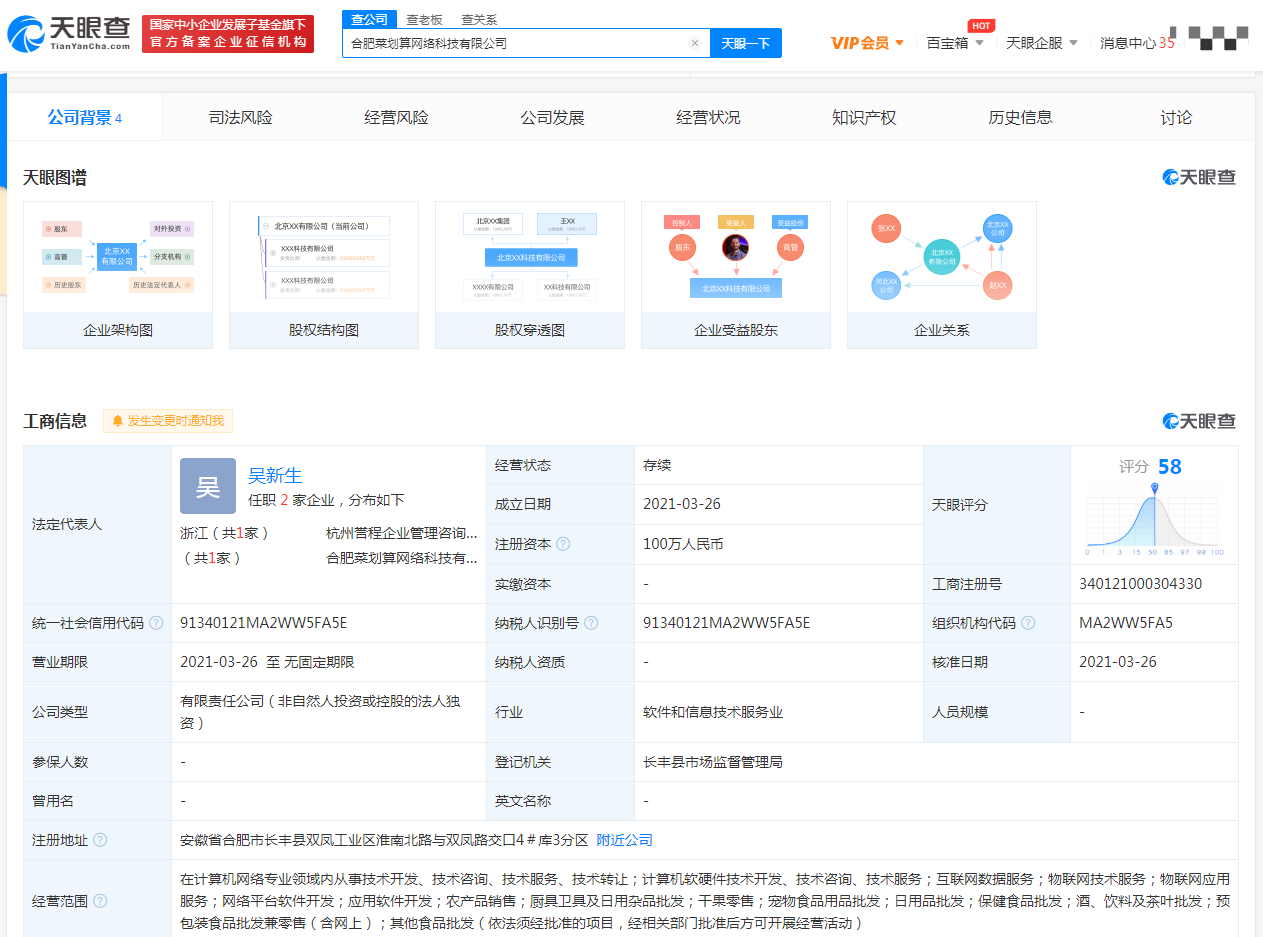The width and height of the screenshot is (1263, 937).
Task: Click the 核准日期 value 2021-03-26
Action: pyautogui.click(x=1118, y=662)
